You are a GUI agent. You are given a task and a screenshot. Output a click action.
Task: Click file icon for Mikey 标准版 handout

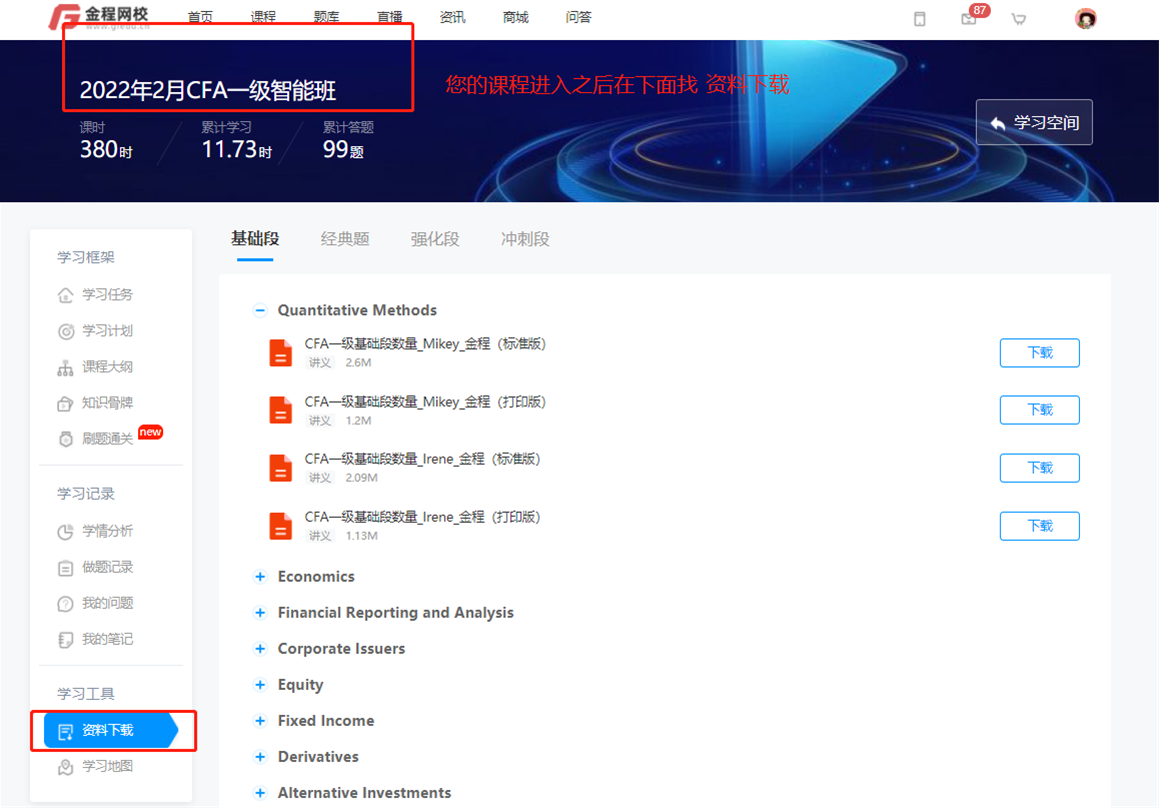point(280,353)
